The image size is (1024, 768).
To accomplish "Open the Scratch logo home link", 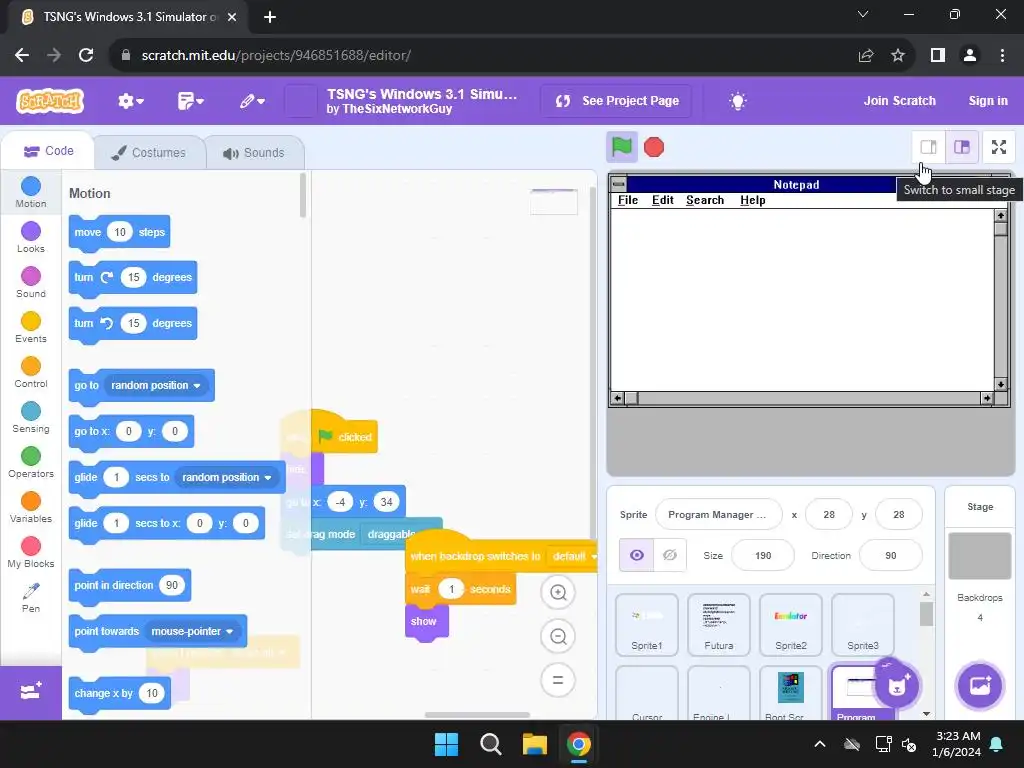I will (x=50, y=101).
